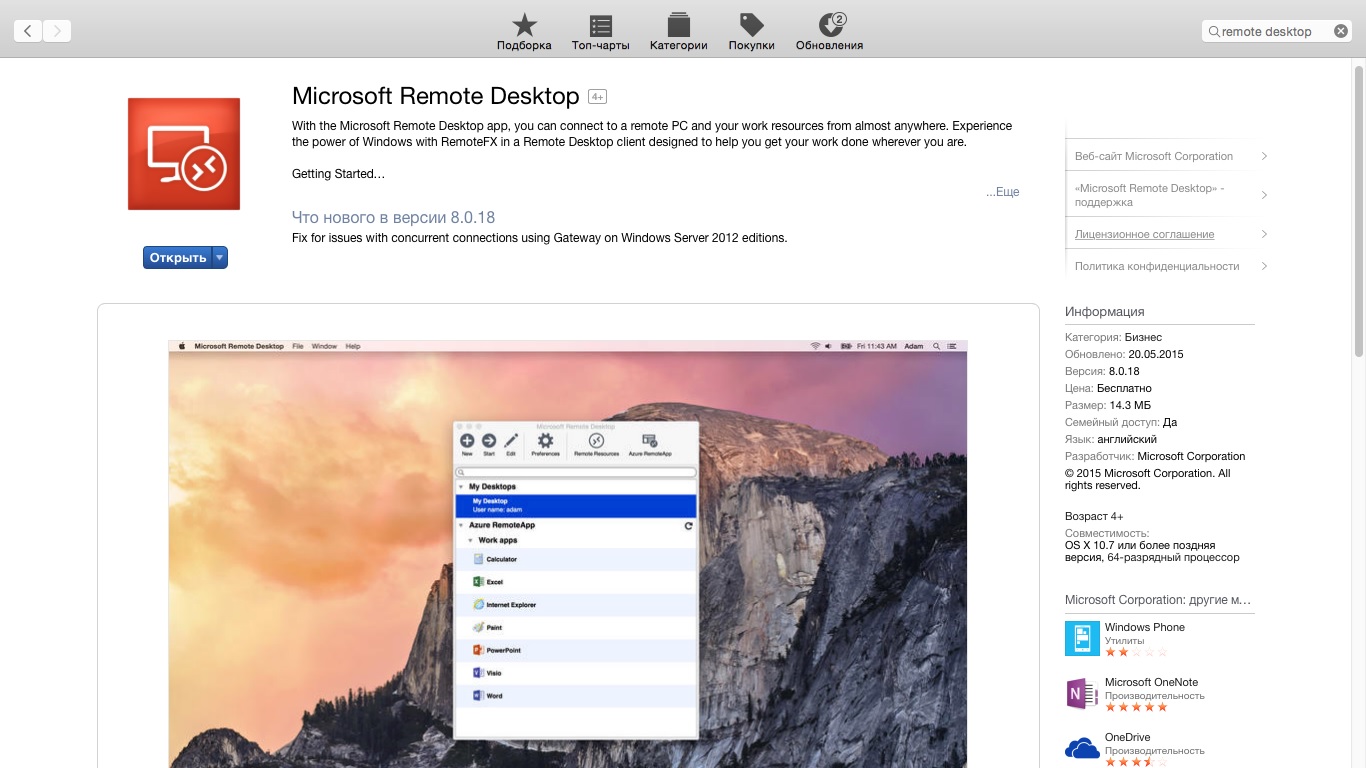
Task: Clear the search field with the X icon
Action: pos(1341,31)
